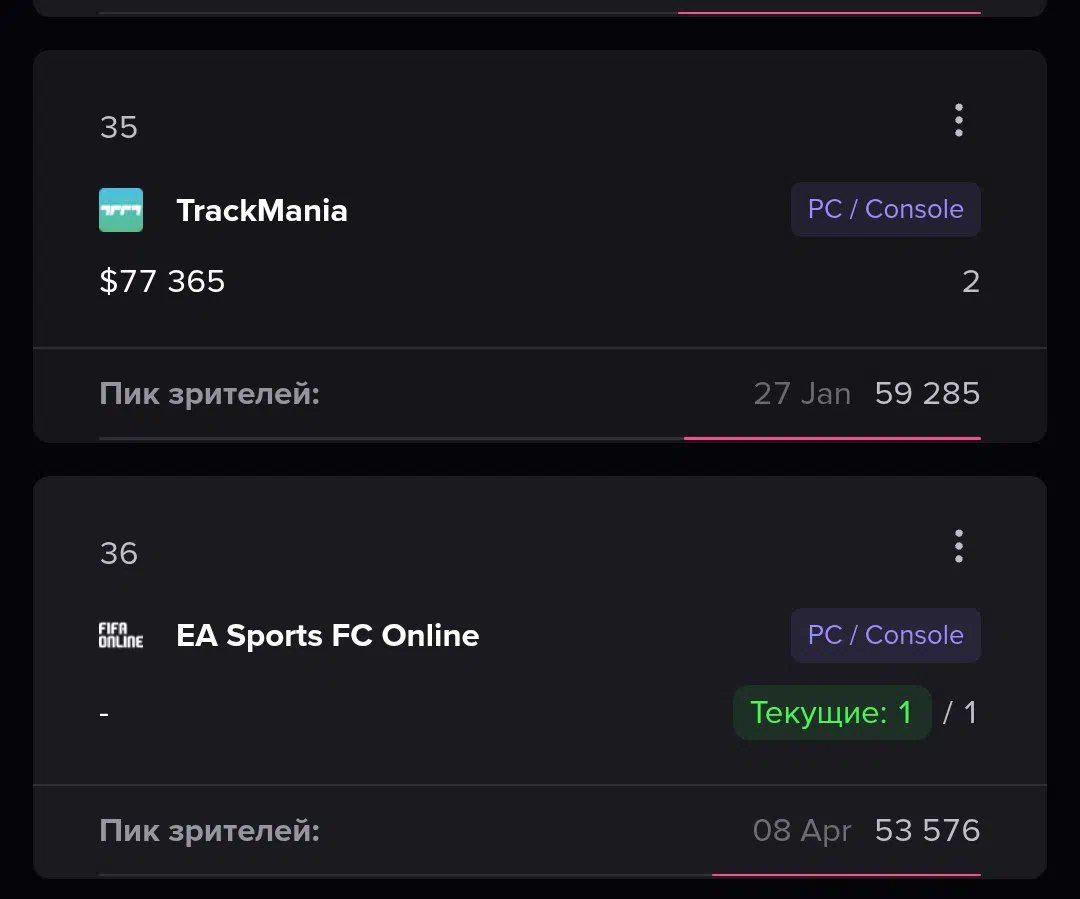Image resolution: width=1080 pixels, height=899 pixels.
Task: Click the 27 Jan peak date
Action: 802,393
